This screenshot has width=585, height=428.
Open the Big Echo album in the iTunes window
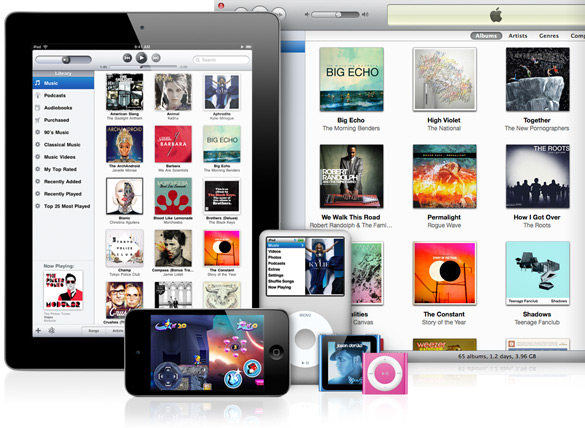[x=351, y=79]
